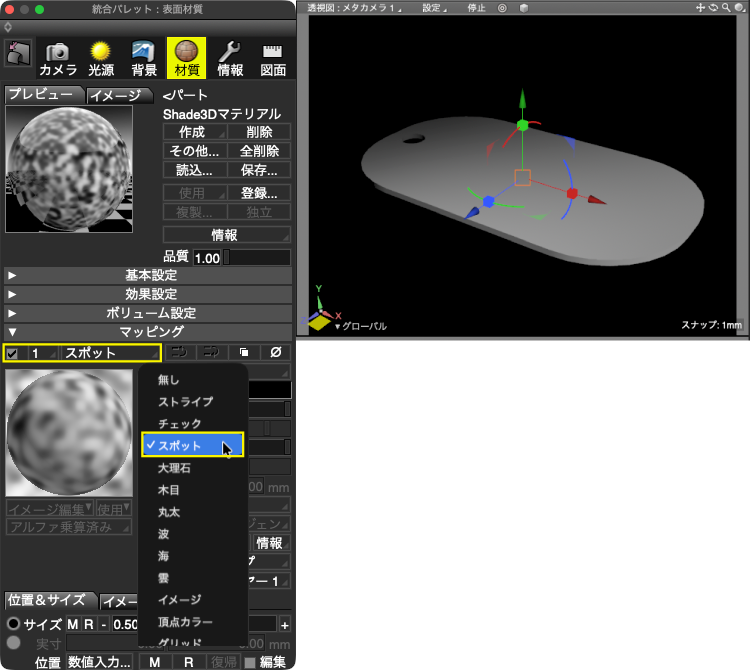This screenshot has height=670, width=750.
Task: Toggle the 編集 checkbox
Action: click(x=250, y=662)
